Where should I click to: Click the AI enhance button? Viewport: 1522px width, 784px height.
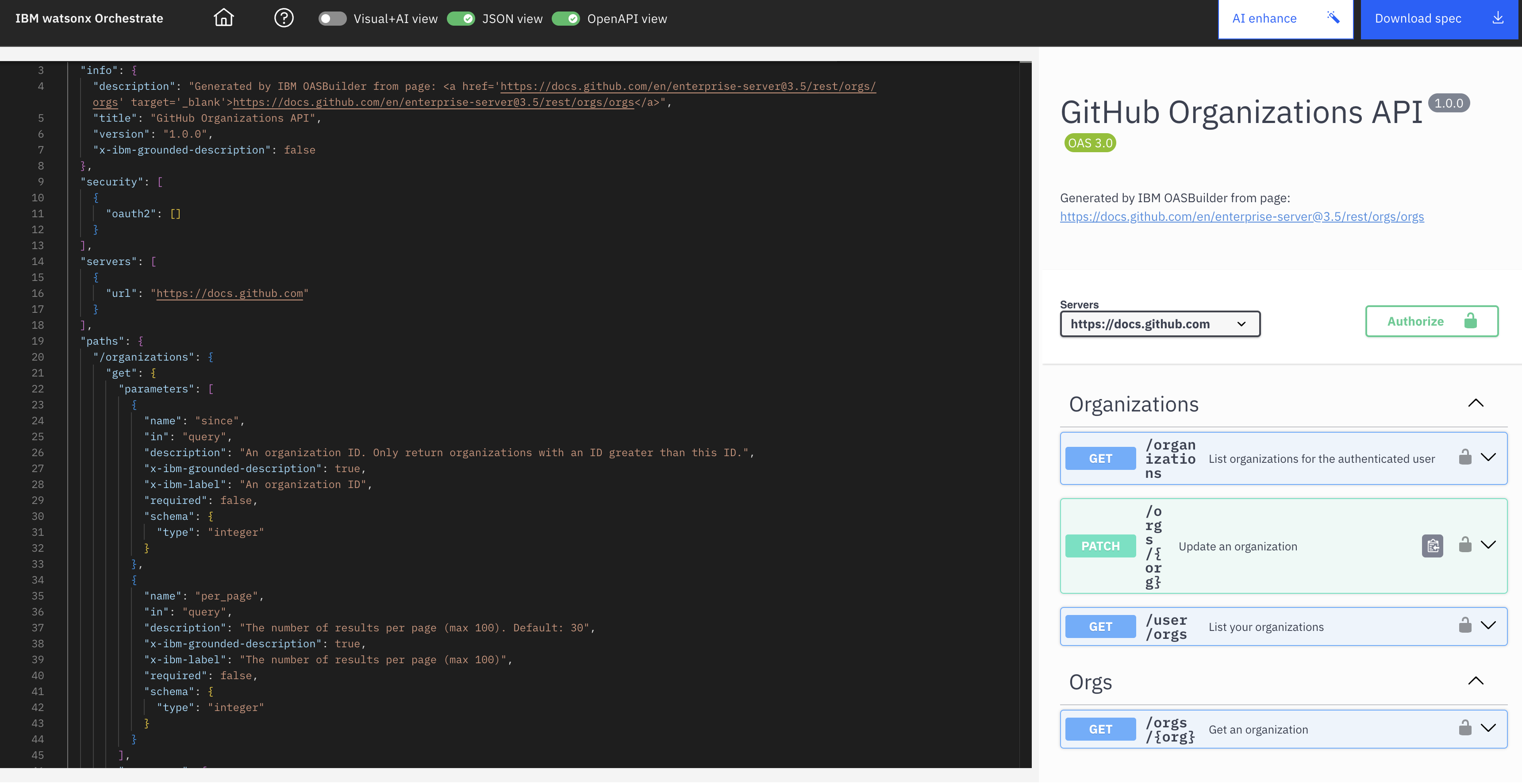(x=1286, y=19)
